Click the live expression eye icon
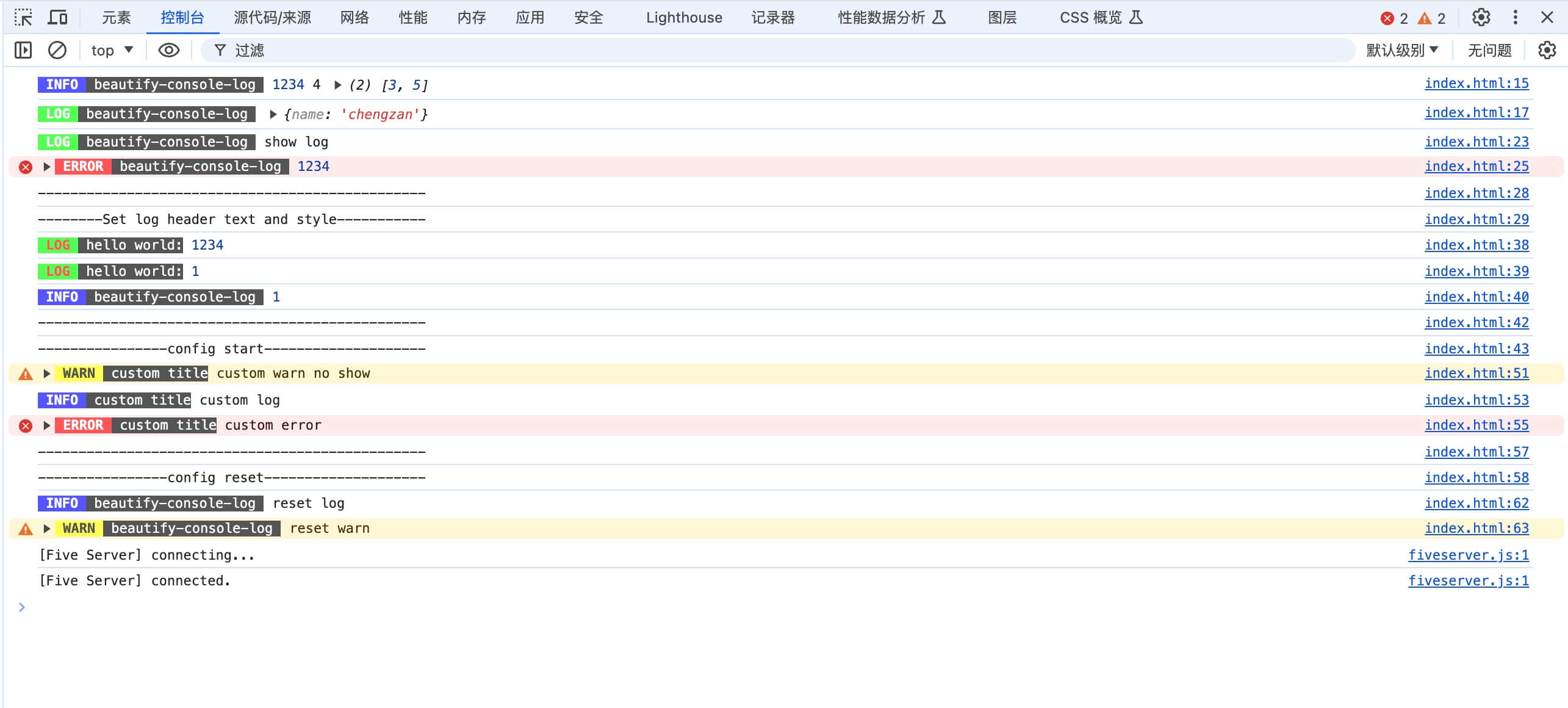This screenshot has height=708, width=1568. click(x=169, y=50)
